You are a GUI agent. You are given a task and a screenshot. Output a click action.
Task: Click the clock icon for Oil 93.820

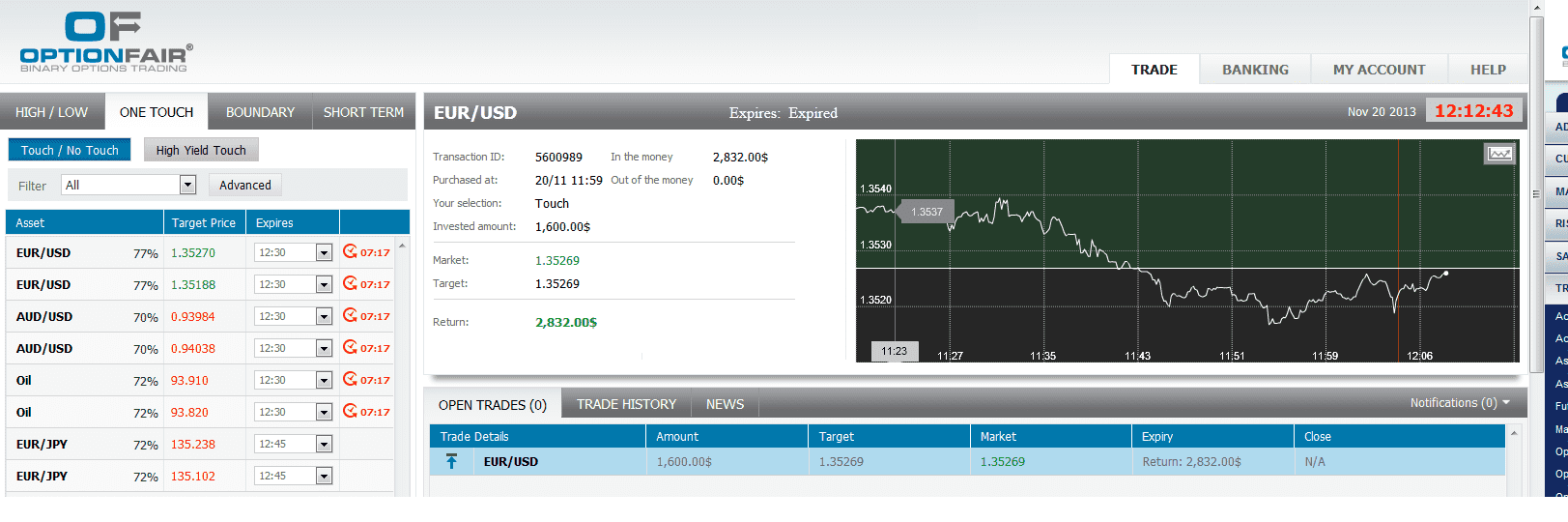coord(350,411)
